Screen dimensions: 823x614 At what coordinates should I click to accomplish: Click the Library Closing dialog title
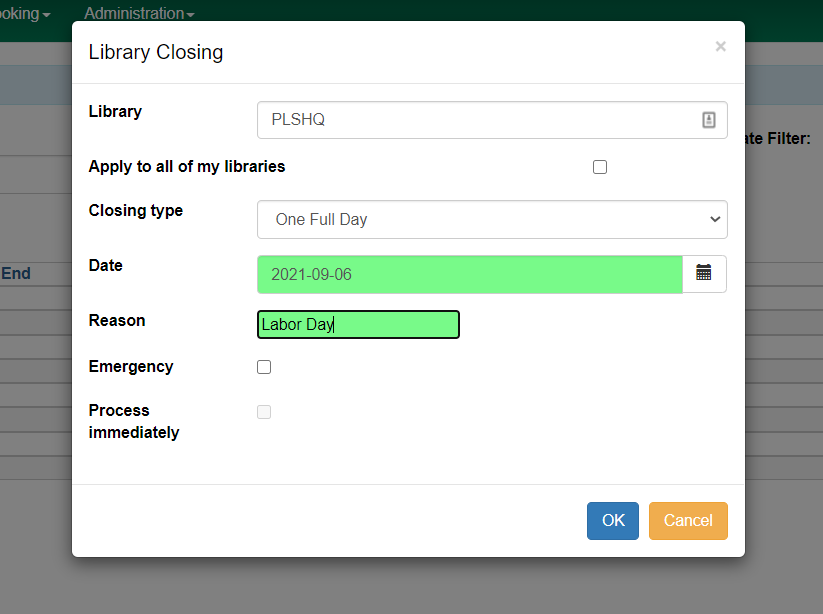tap(156, 52)
